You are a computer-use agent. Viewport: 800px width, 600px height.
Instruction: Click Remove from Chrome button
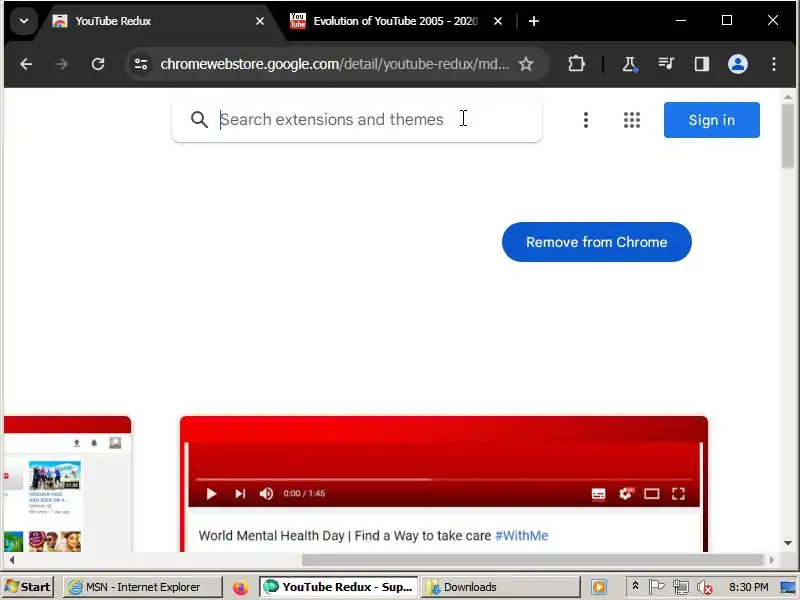(596, 242)
